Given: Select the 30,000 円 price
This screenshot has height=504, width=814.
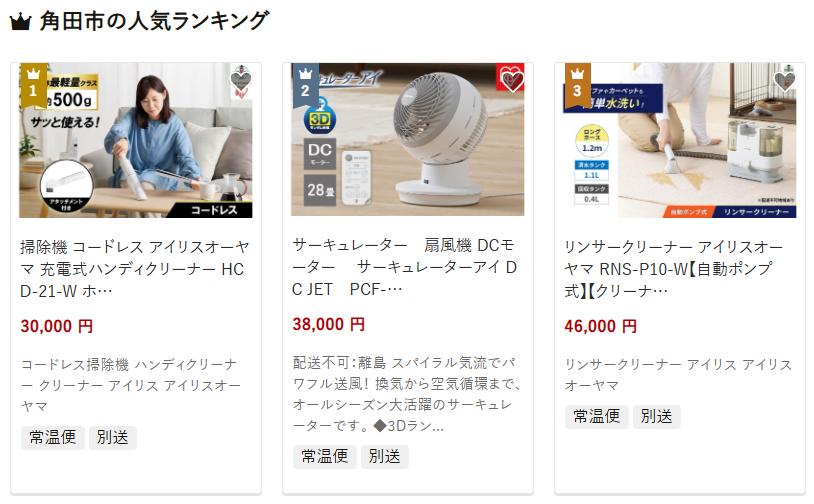Looking at the screenshot, I should [57, 326].
